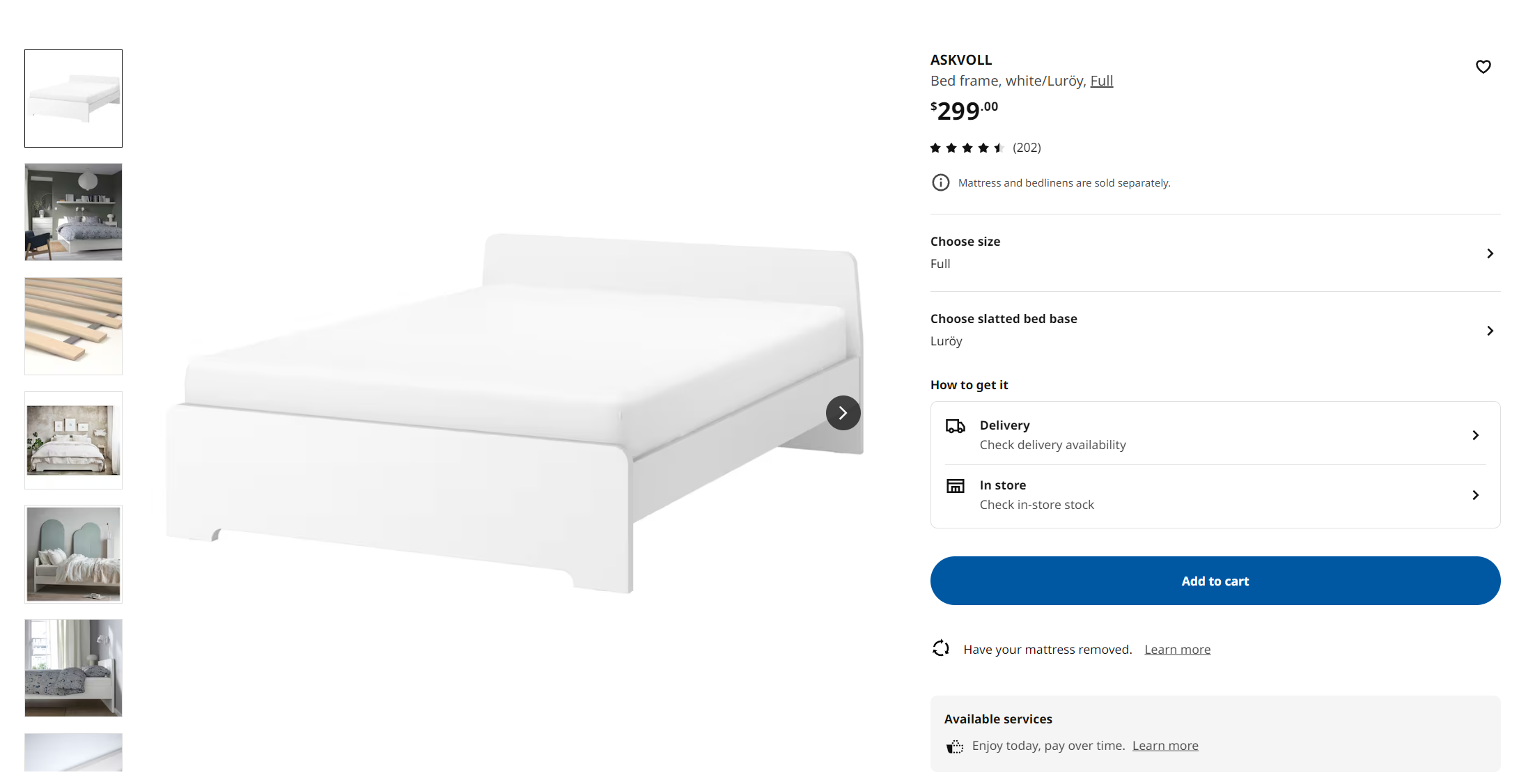Click the next image arrow button
Image resolution: width=1519 pixels, height=784 pixels.
click(843, 413)
